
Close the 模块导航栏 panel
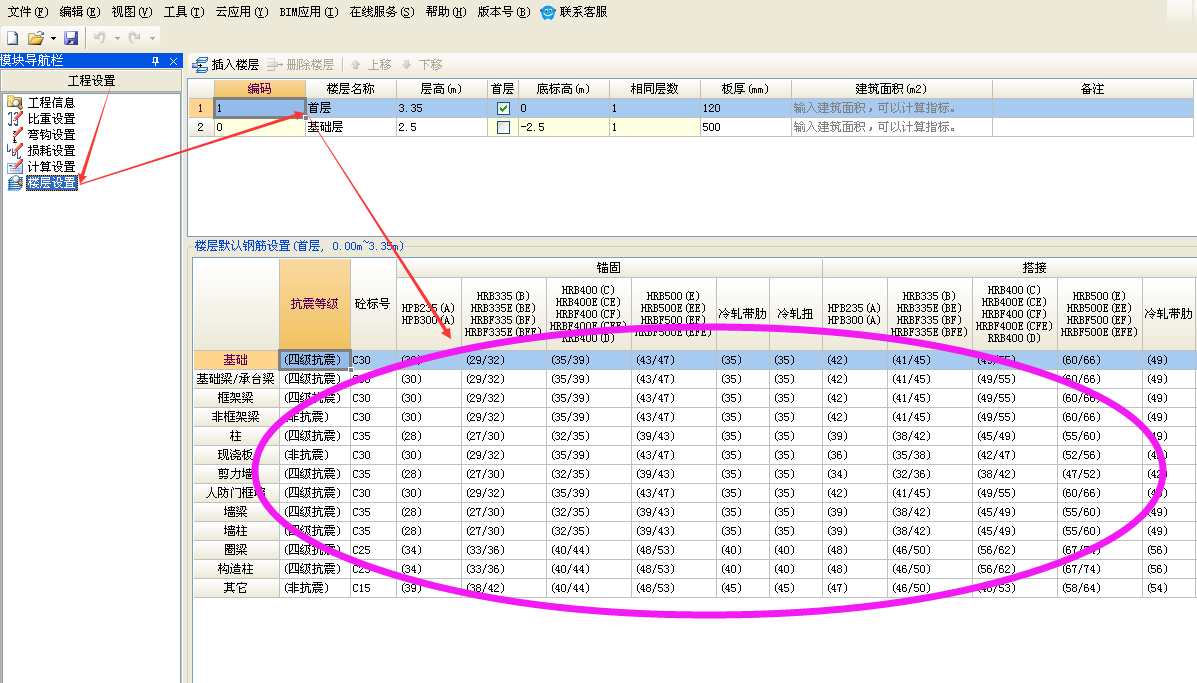click(173, 61)
